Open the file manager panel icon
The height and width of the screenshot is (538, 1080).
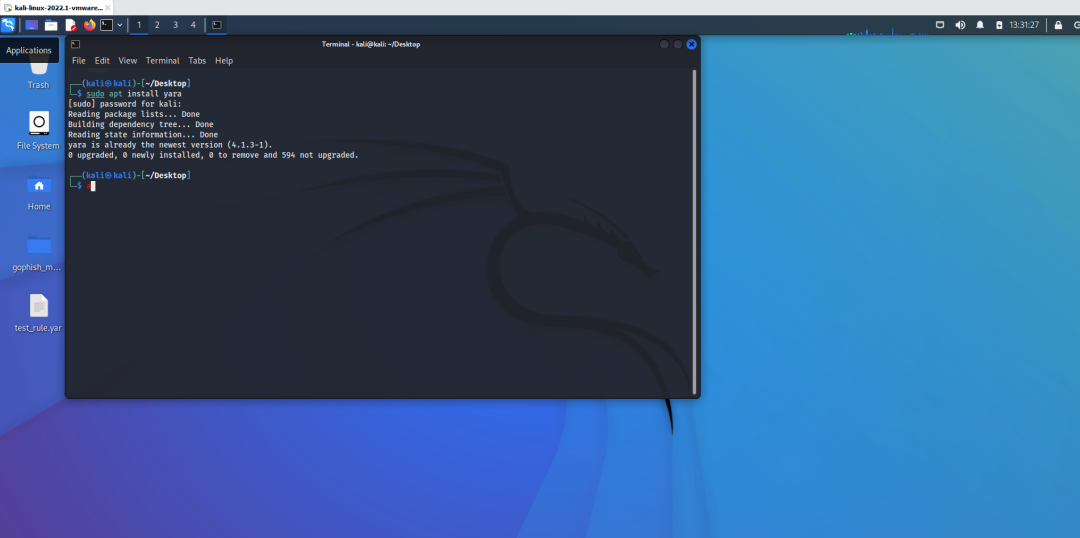(x=51, y=25)
